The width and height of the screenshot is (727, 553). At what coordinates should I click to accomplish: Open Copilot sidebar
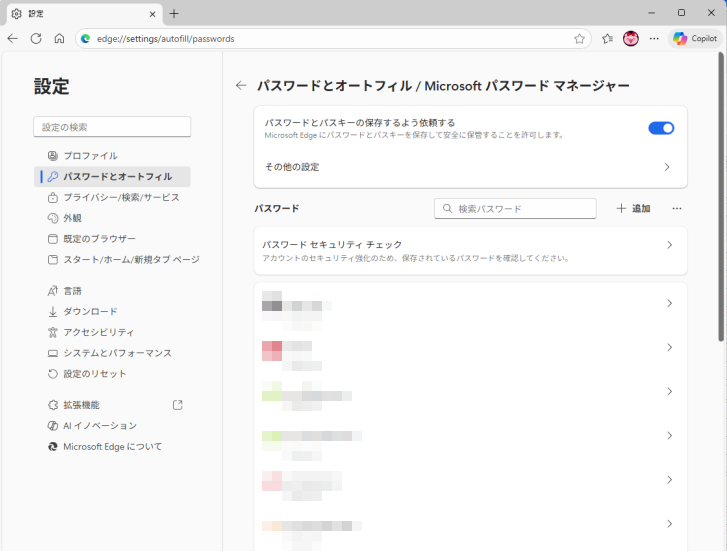[x=695, y=38]
